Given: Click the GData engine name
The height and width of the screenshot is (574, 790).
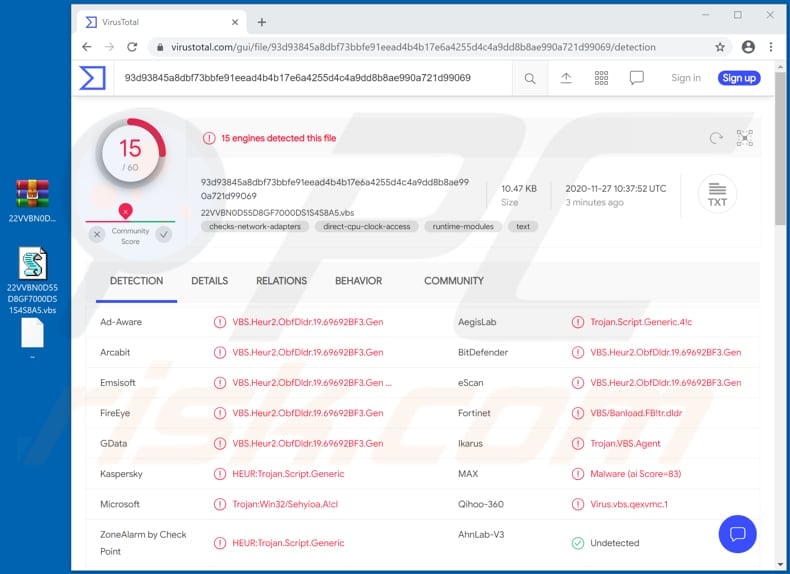Looking at the screenshot, I should 113,443.
